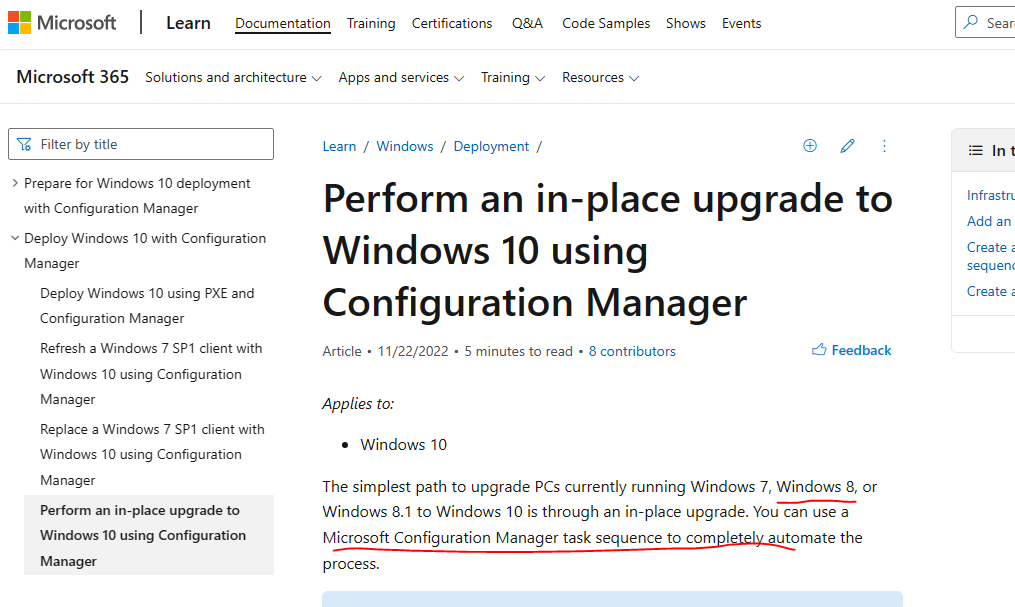Click the Windows breadcrumb link
The width and height of the screenshot is (1015, 607).
coord(405,146)
